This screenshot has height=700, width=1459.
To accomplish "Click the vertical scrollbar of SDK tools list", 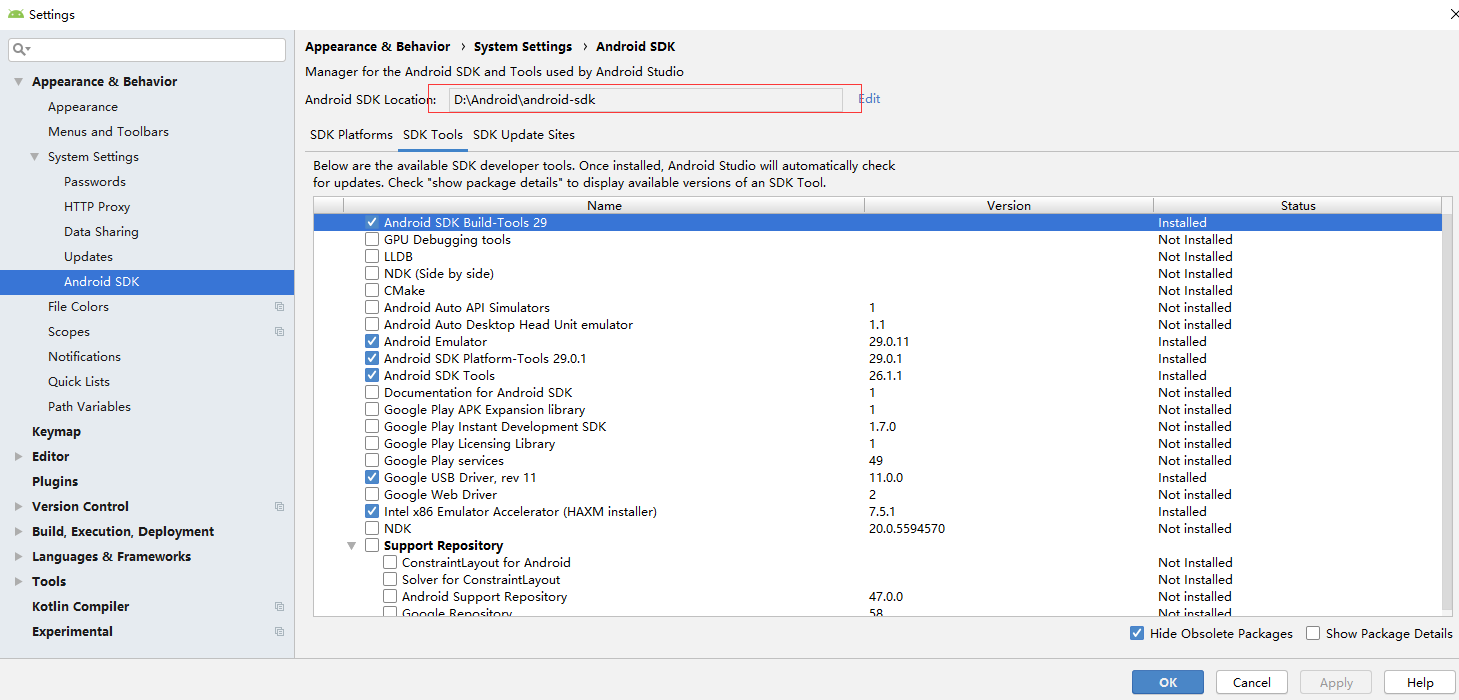I will pos(1447,400).
